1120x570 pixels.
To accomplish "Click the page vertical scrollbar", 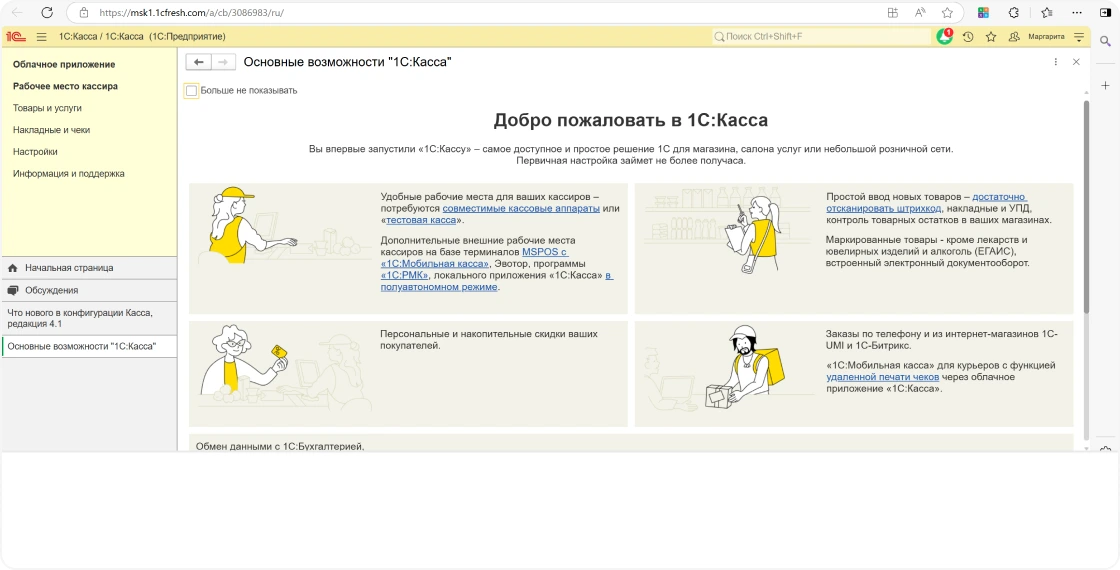I will [x=1086, y=207].
